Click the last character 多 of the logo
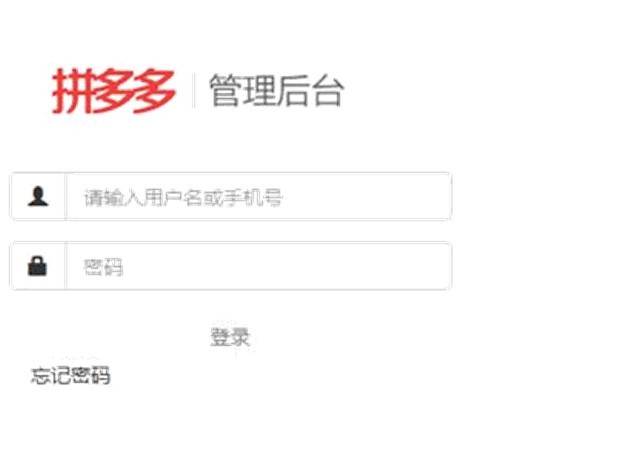 [x=154, y=91]
